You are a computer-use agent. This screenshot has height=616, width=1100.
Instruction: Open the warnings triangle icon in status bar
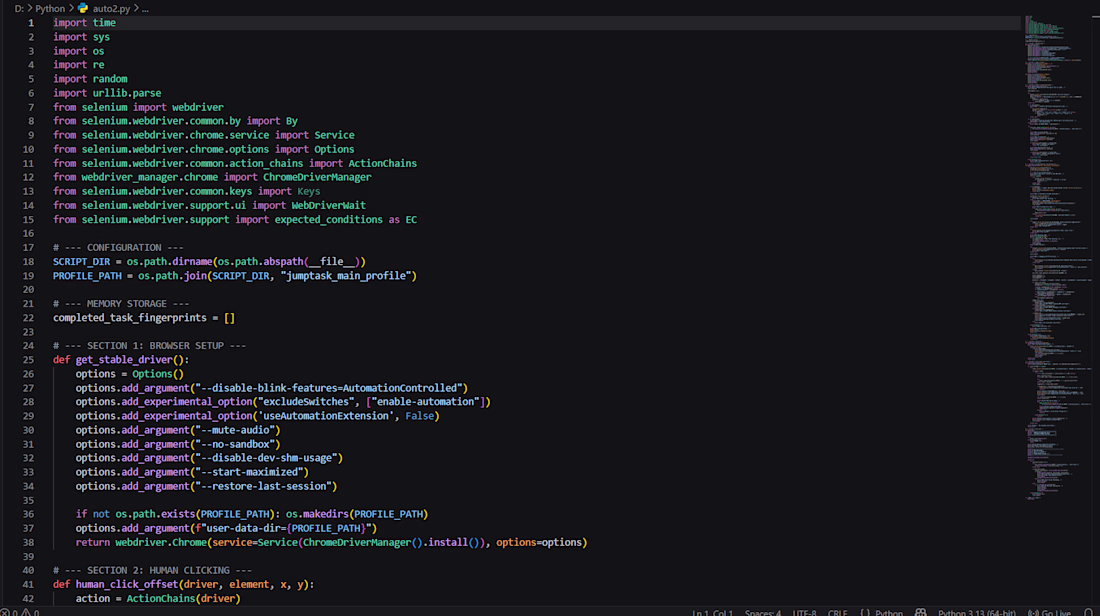[x=25, y=612]
